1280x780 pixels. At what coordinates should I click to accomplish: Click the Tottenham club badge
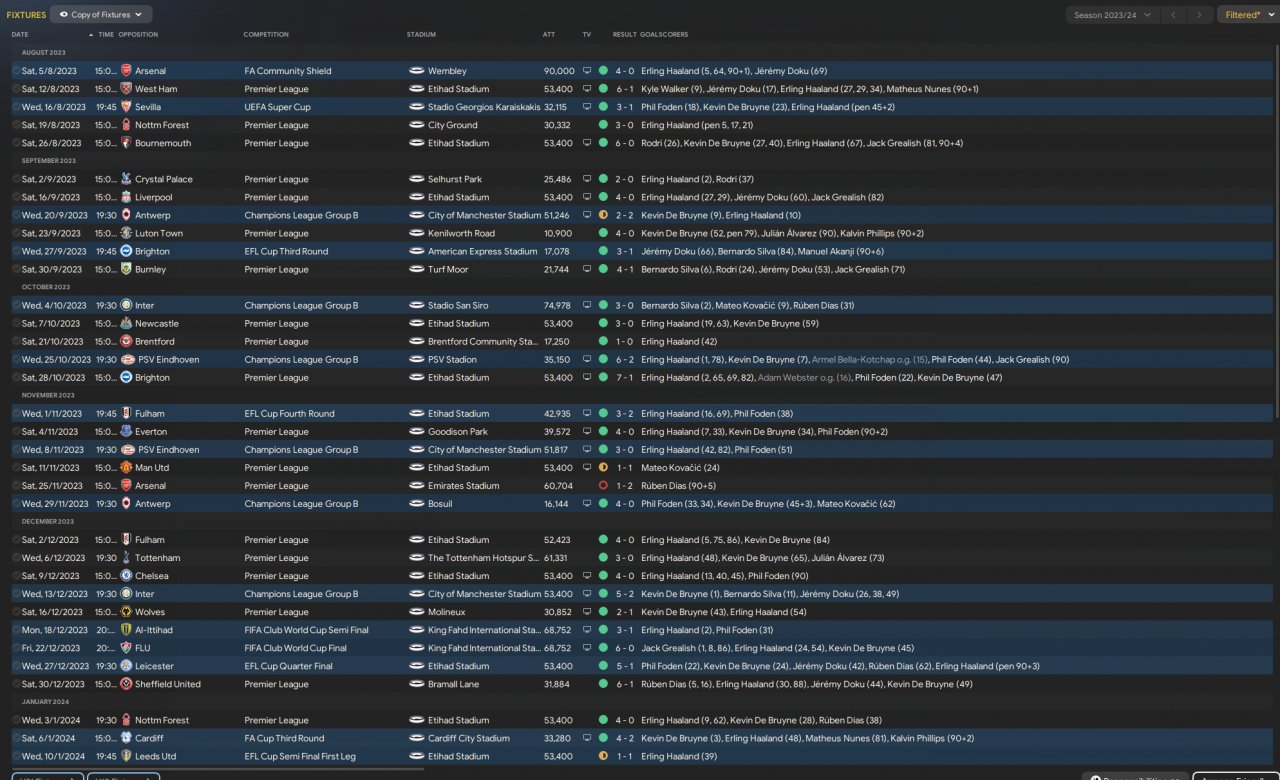[126, 558]
